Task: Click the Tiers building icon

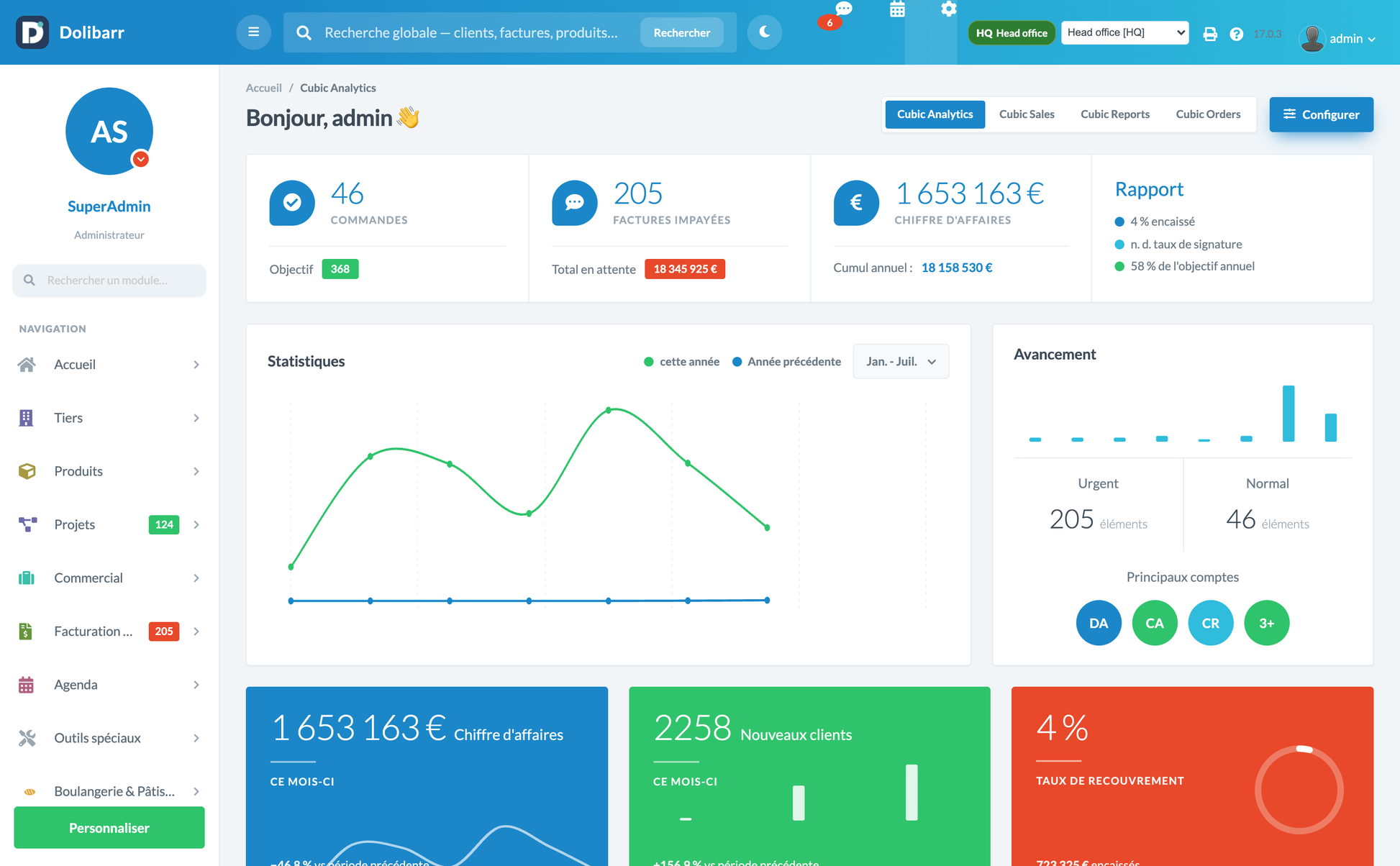Action: pos(26,418)
